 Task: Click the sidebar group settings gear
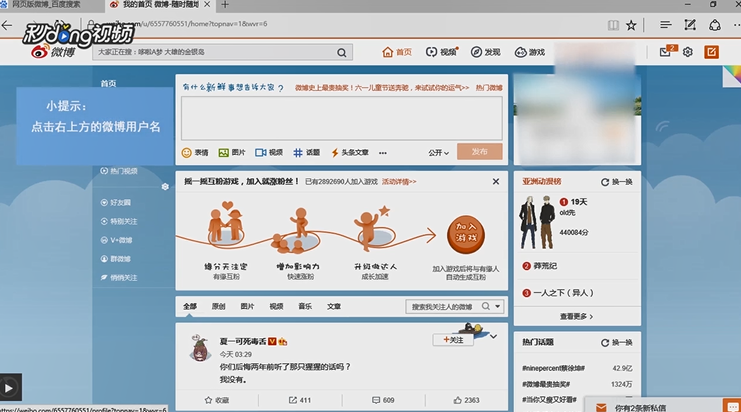tap(165, 187)
